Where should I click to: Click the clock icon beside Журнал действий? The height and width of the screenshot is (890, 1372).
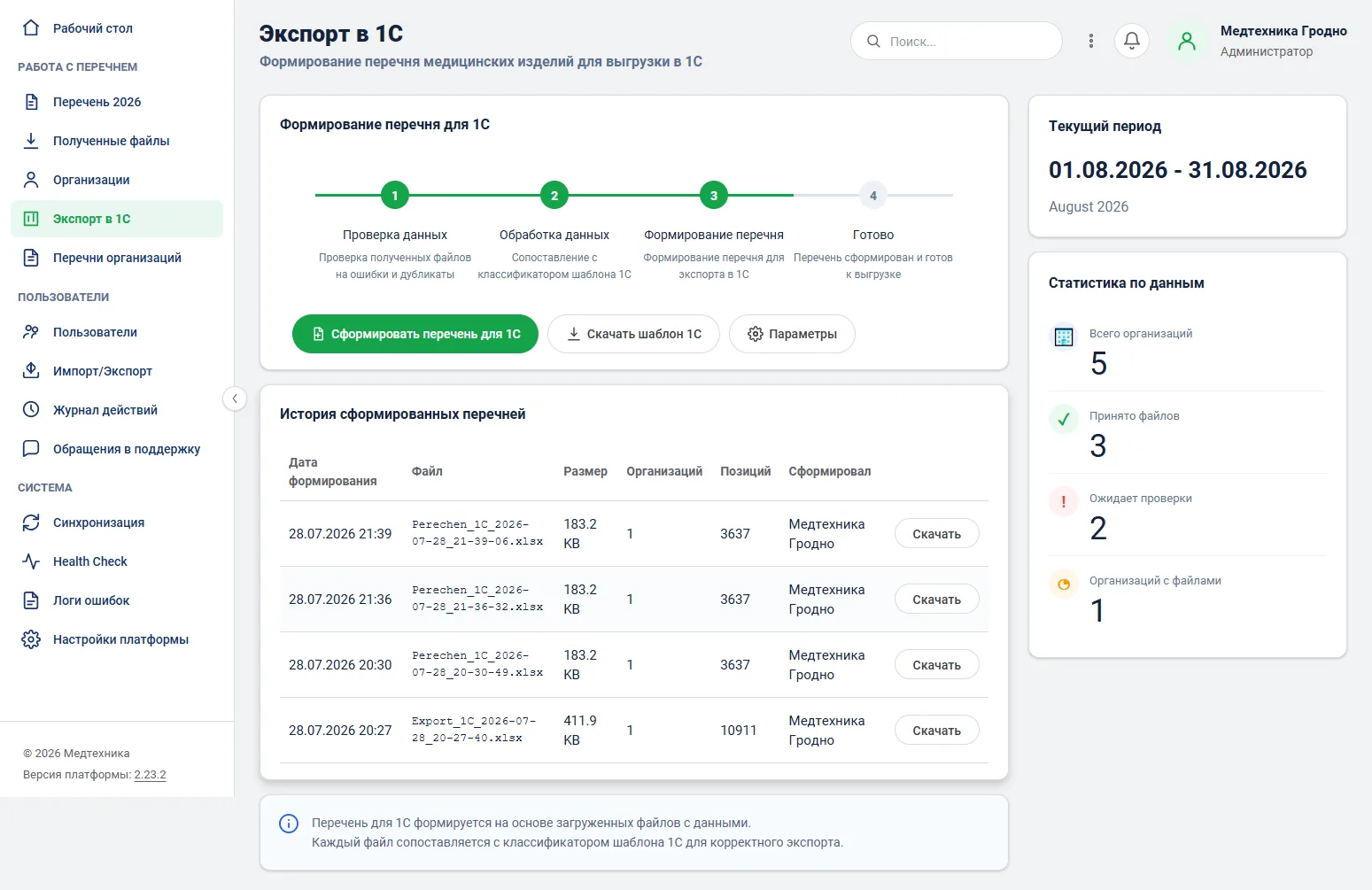(31, 410)
